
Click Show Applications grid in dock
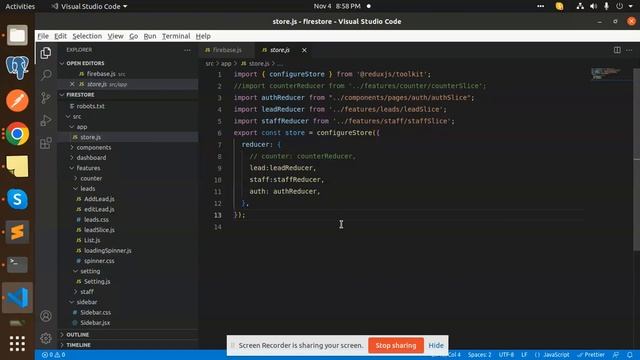coord(17,344)
